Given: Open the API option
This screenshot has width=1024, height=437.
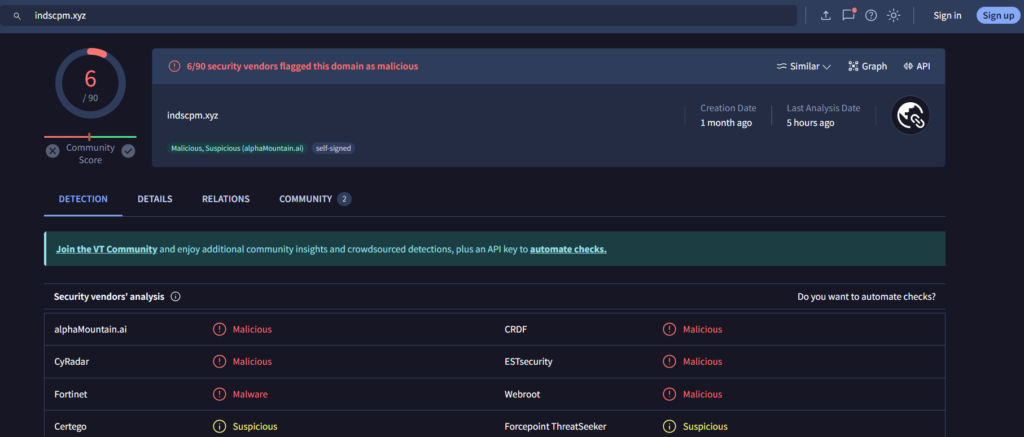Looking at the screenshot, I should tap(916, 66).
